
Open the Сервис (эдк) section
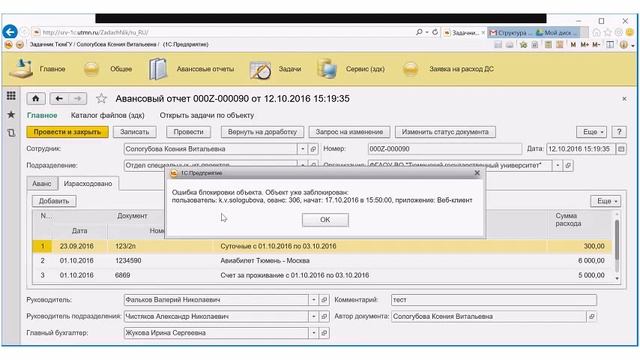click(x=351, y=69)
